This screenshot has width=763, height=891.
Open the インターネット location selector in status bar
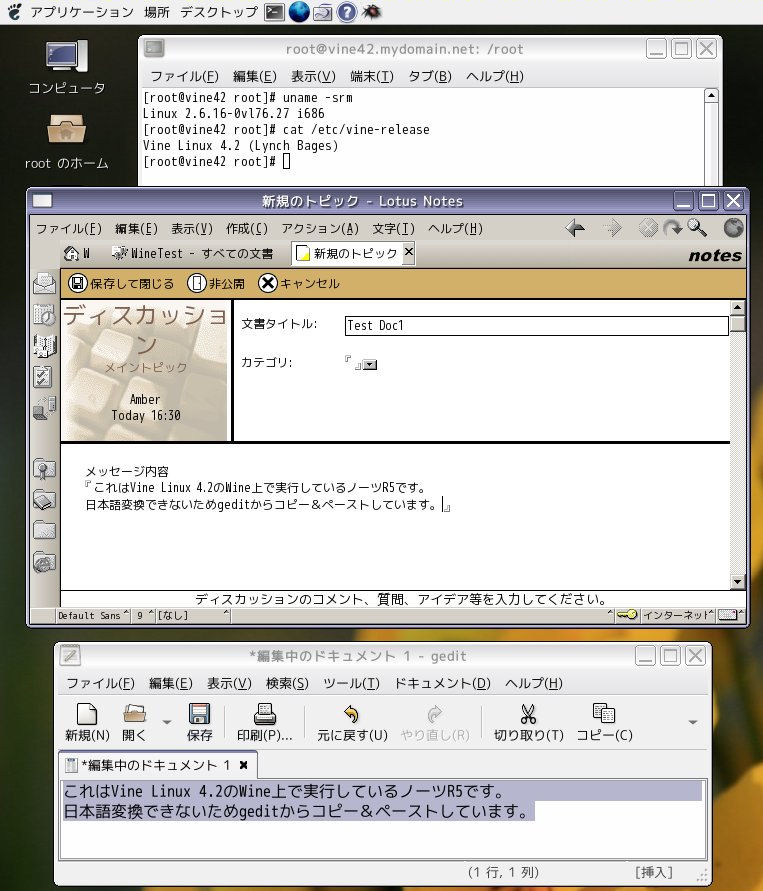coord(678,615)
